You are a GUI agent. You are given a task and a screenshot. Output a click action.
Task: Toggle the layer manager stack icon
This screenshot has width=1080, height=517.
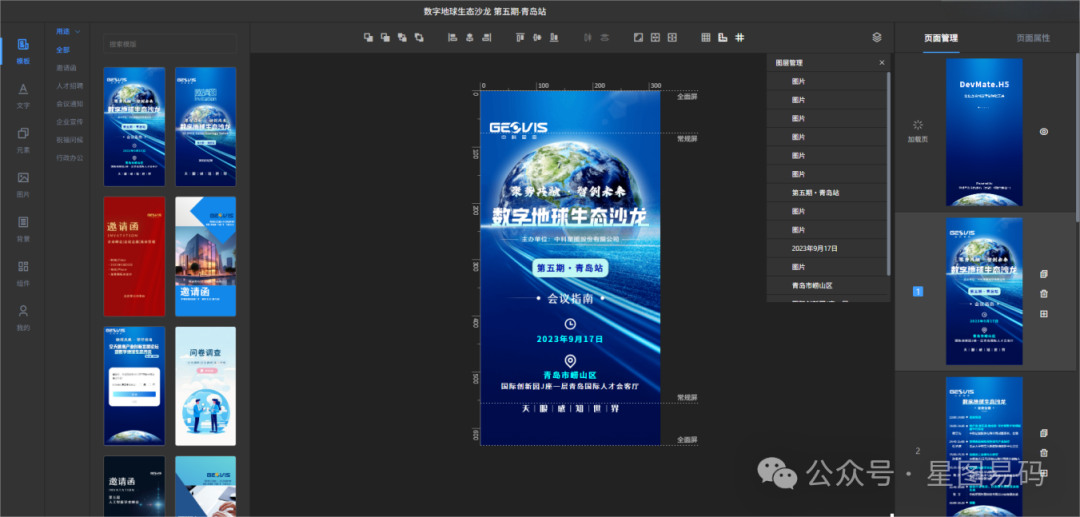tap(877, 37)
